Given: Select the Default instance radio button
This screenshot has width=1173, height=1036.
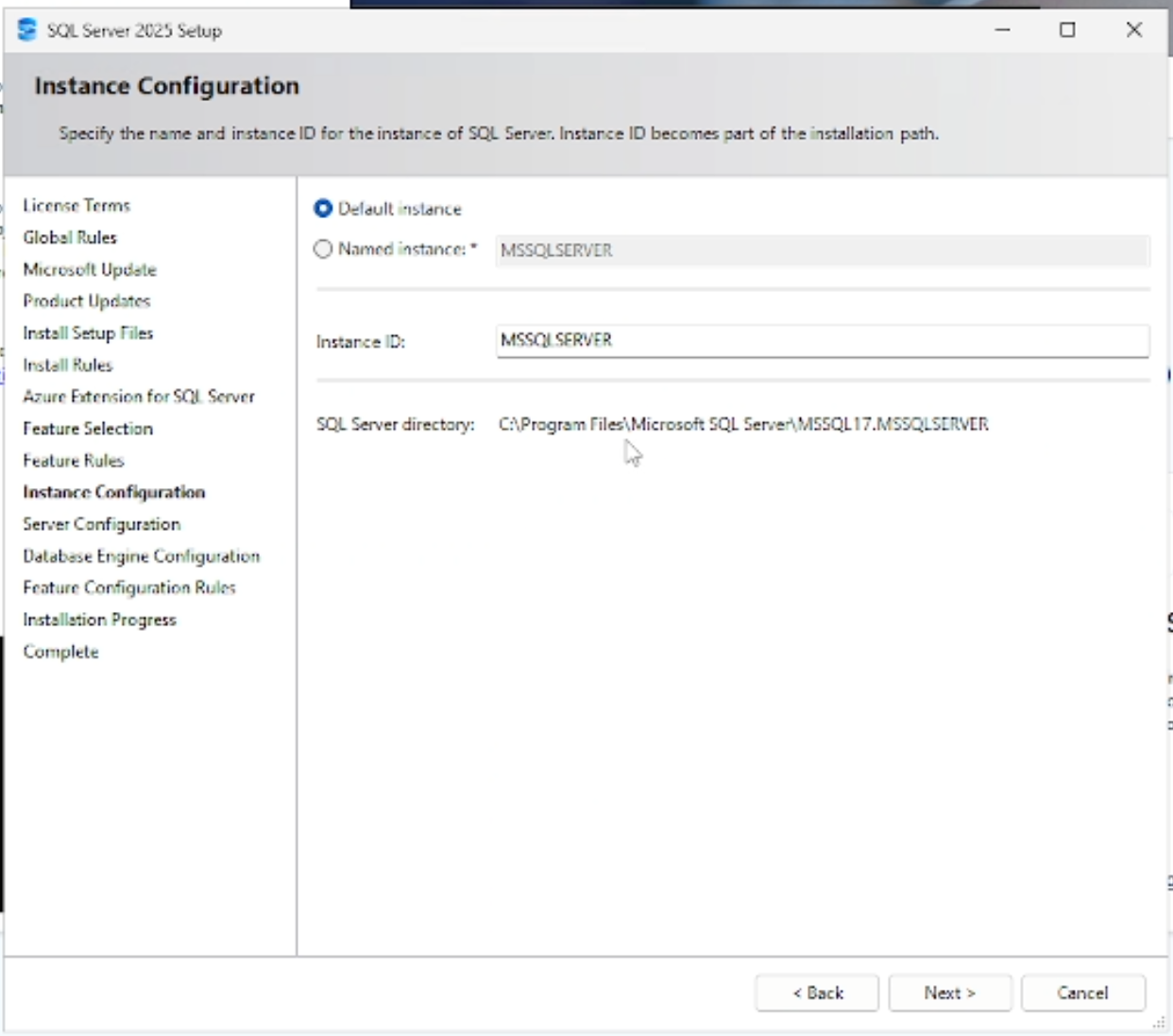Looking at the screenshot, I should [325, 209].
